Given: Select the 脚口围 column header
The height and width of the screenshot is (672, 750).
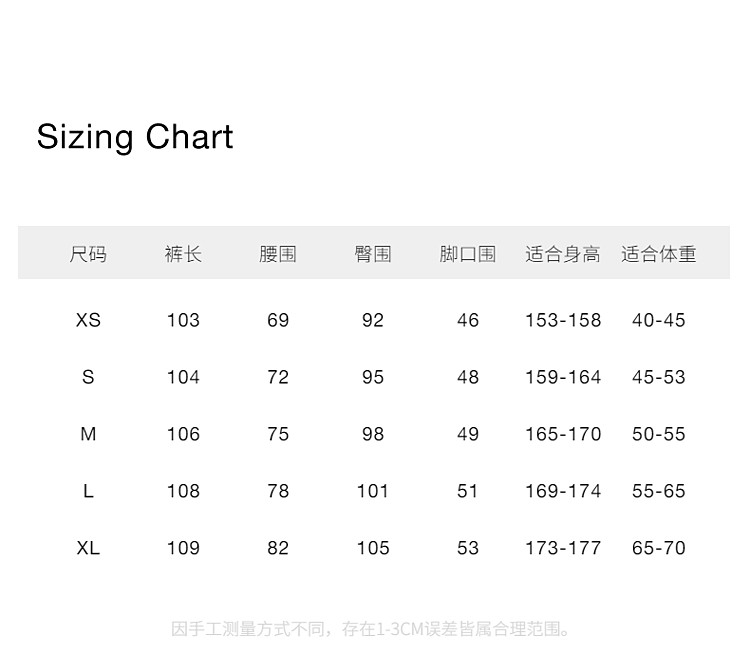Looking at the screenshot, I should click(x=468, y=254).
